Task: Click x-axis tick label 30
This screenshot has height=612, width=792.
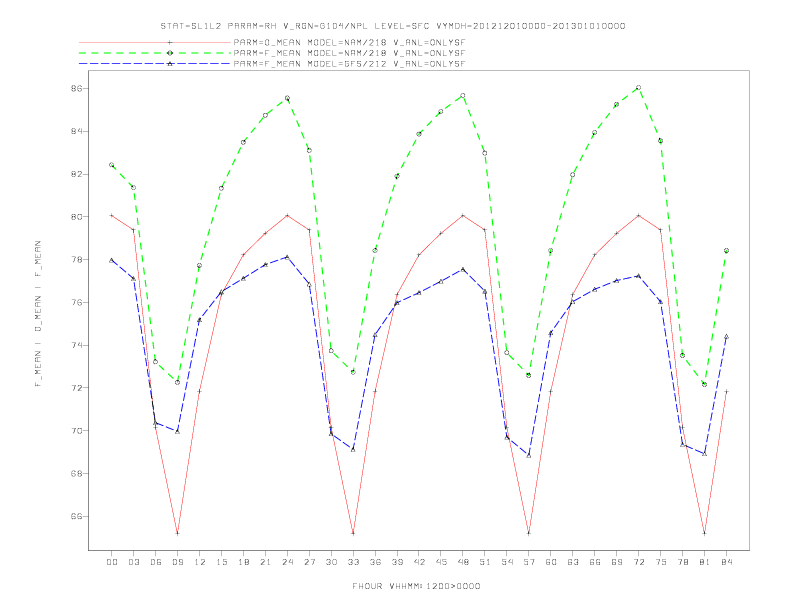Action: pos(331,562)
